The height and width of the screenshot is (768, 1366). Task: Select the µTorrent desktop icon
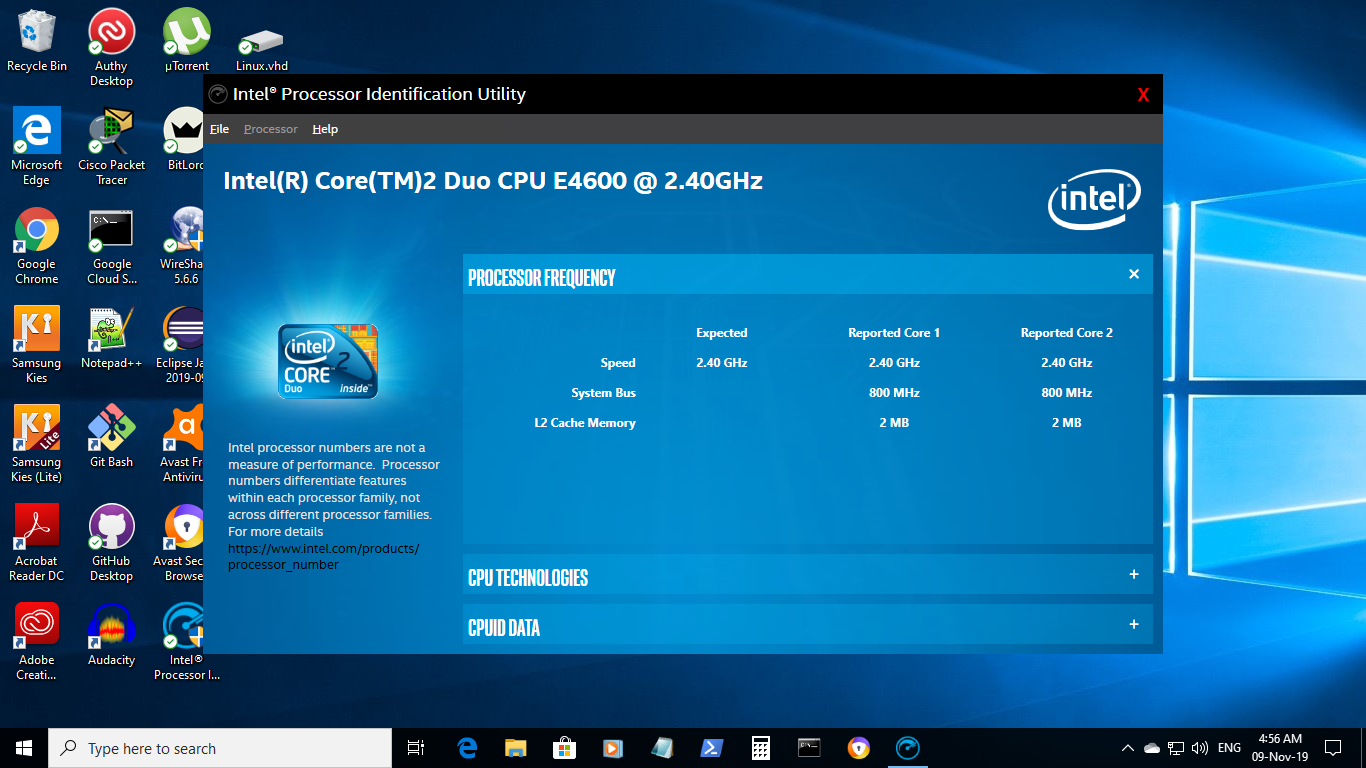[187, 41]
